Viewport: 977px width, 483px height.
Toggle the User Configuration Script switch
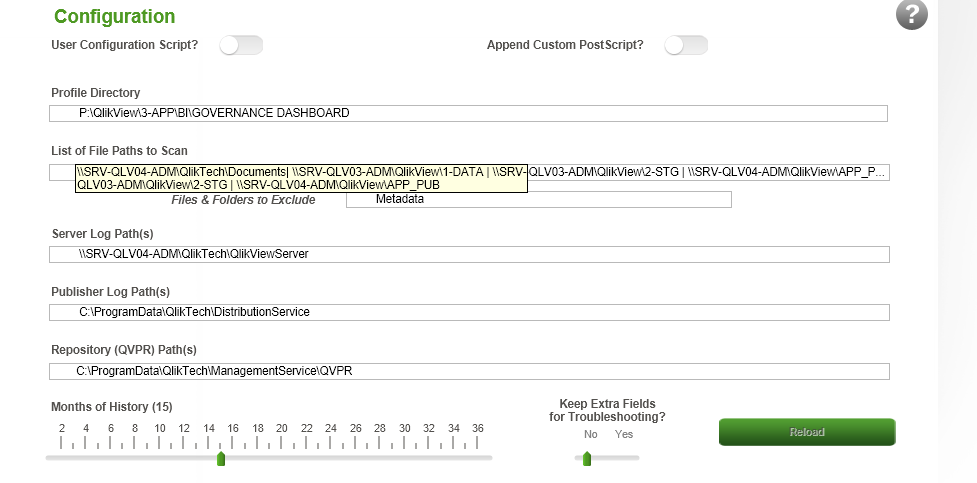pos(241,45)
